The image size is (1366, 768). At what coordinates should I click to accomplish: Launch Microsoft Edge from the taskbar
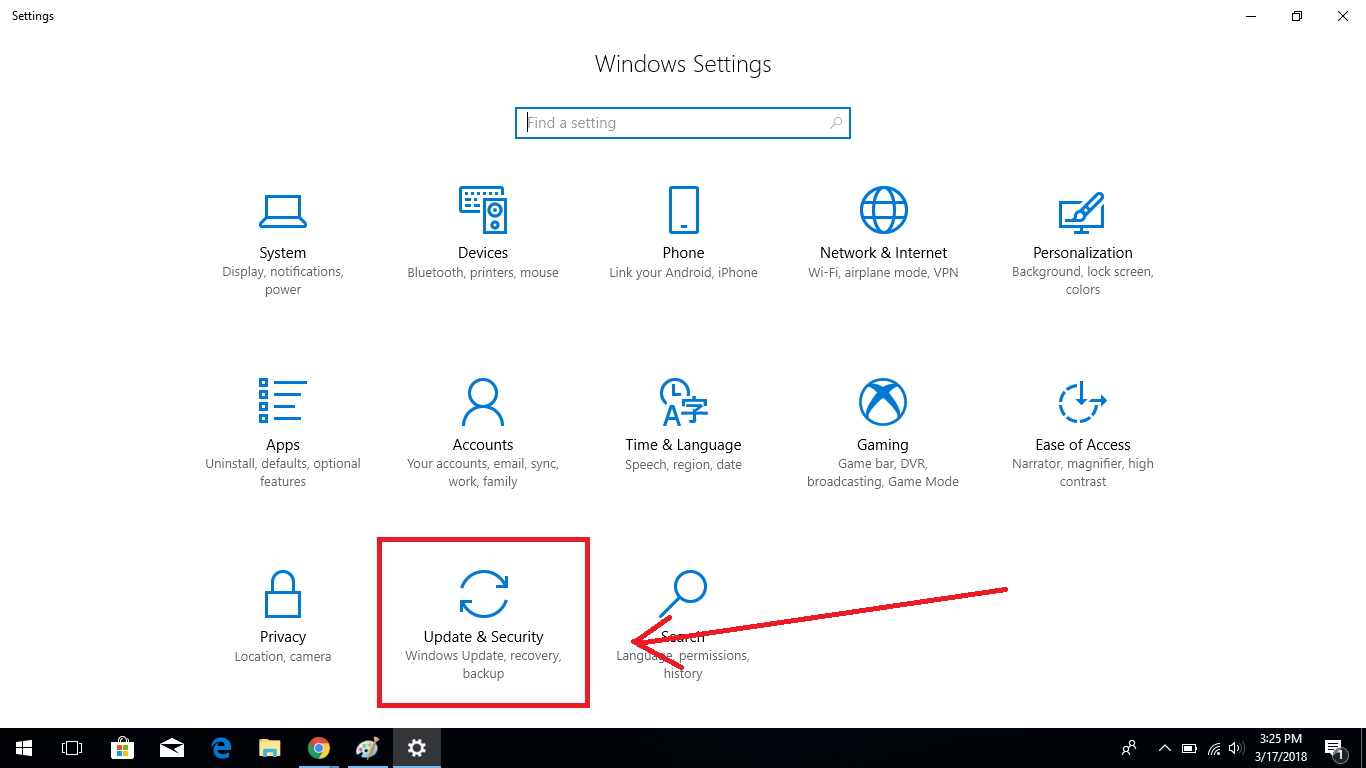point(221,748)
